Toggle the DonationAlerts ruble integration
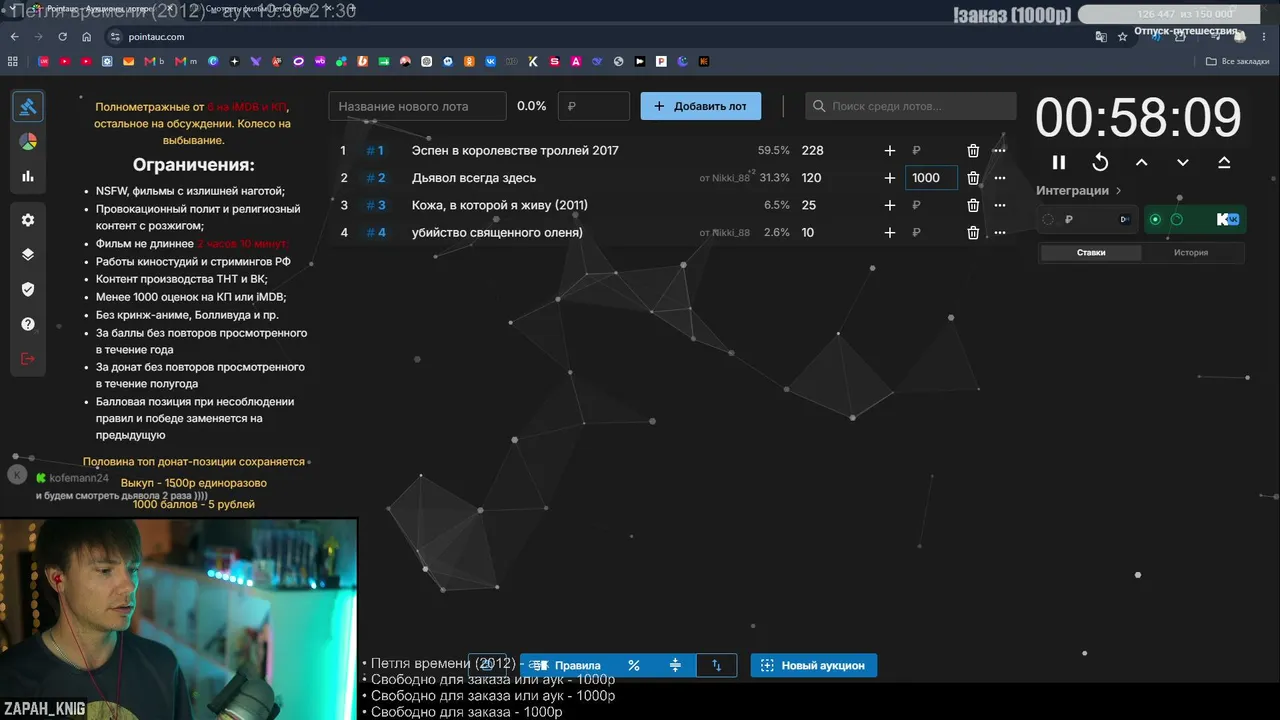 tap(1087, 219)
